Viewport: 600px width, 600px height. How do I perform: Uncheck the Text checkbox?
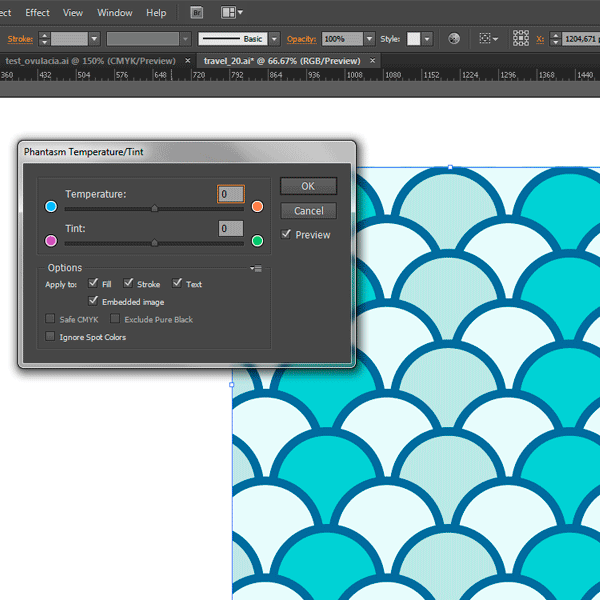click(177, 283)
